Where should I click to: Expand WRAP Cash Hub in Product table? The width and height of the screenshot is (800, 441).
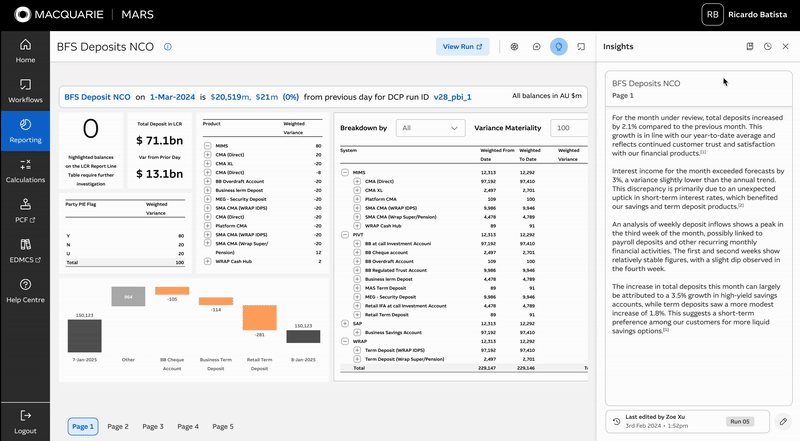[208, 261]
